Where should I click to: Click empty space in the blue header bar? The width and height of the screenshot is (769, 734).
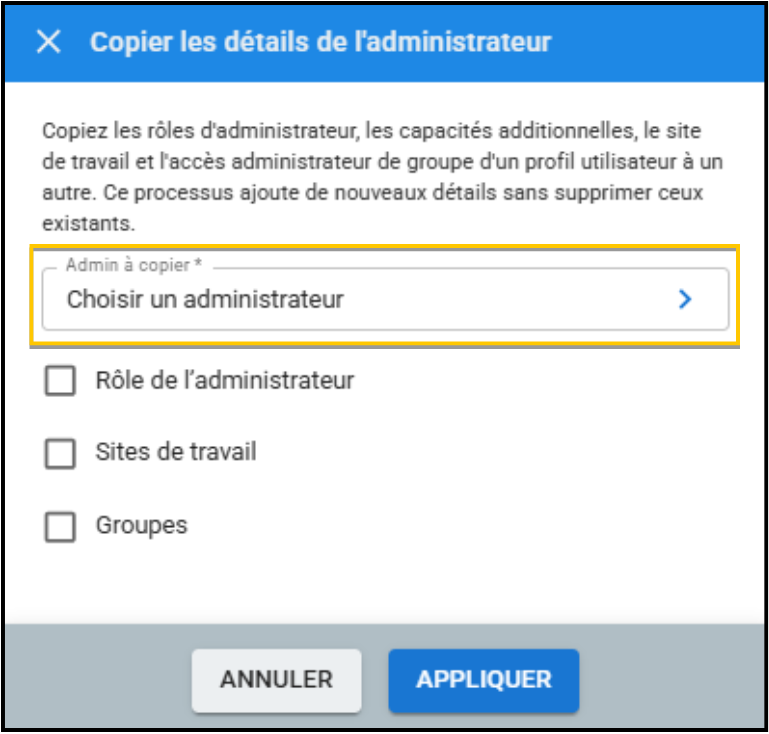point(660,43)
